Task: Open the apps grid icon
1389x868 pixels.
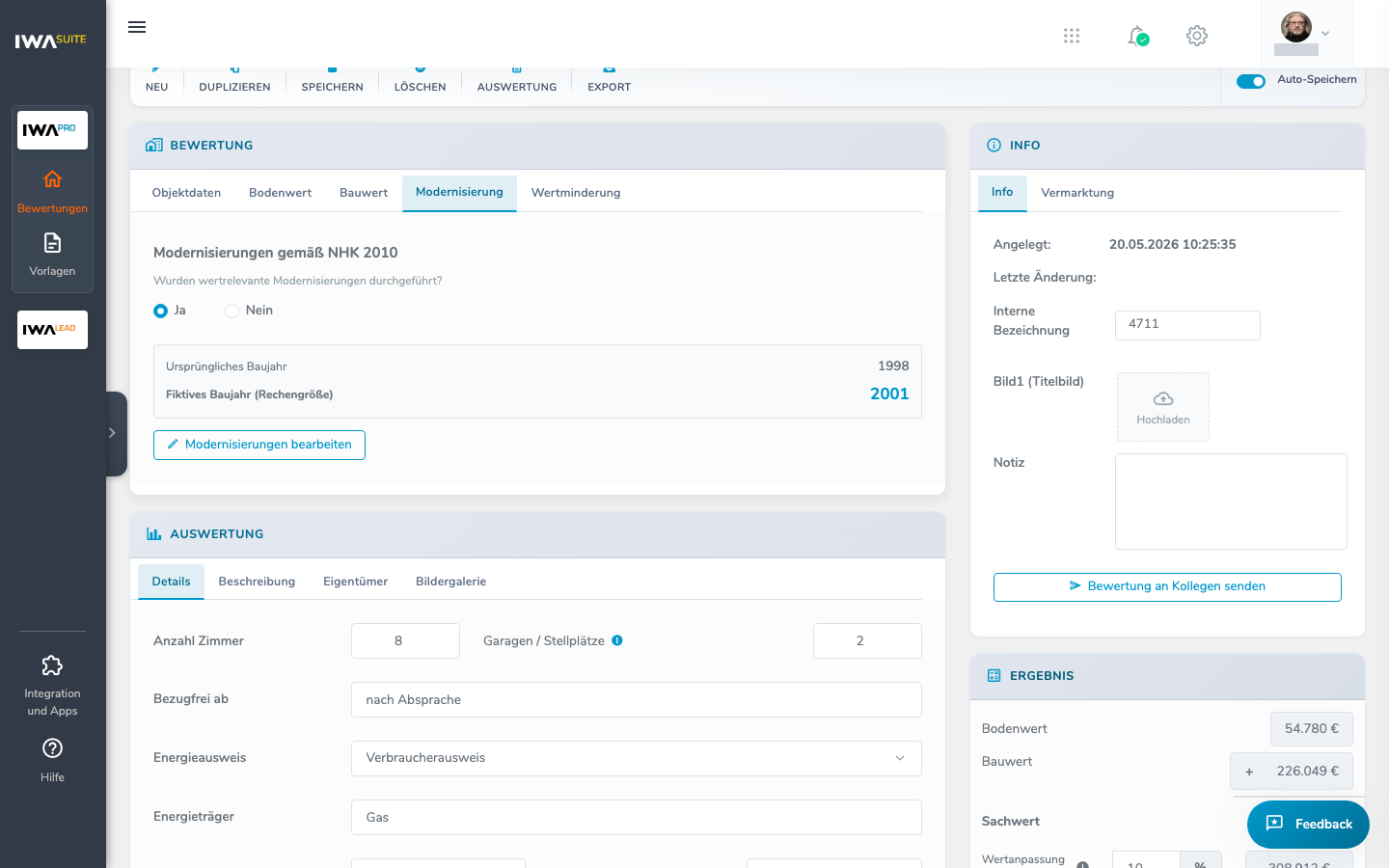Action: click(x=1072, y=36)
